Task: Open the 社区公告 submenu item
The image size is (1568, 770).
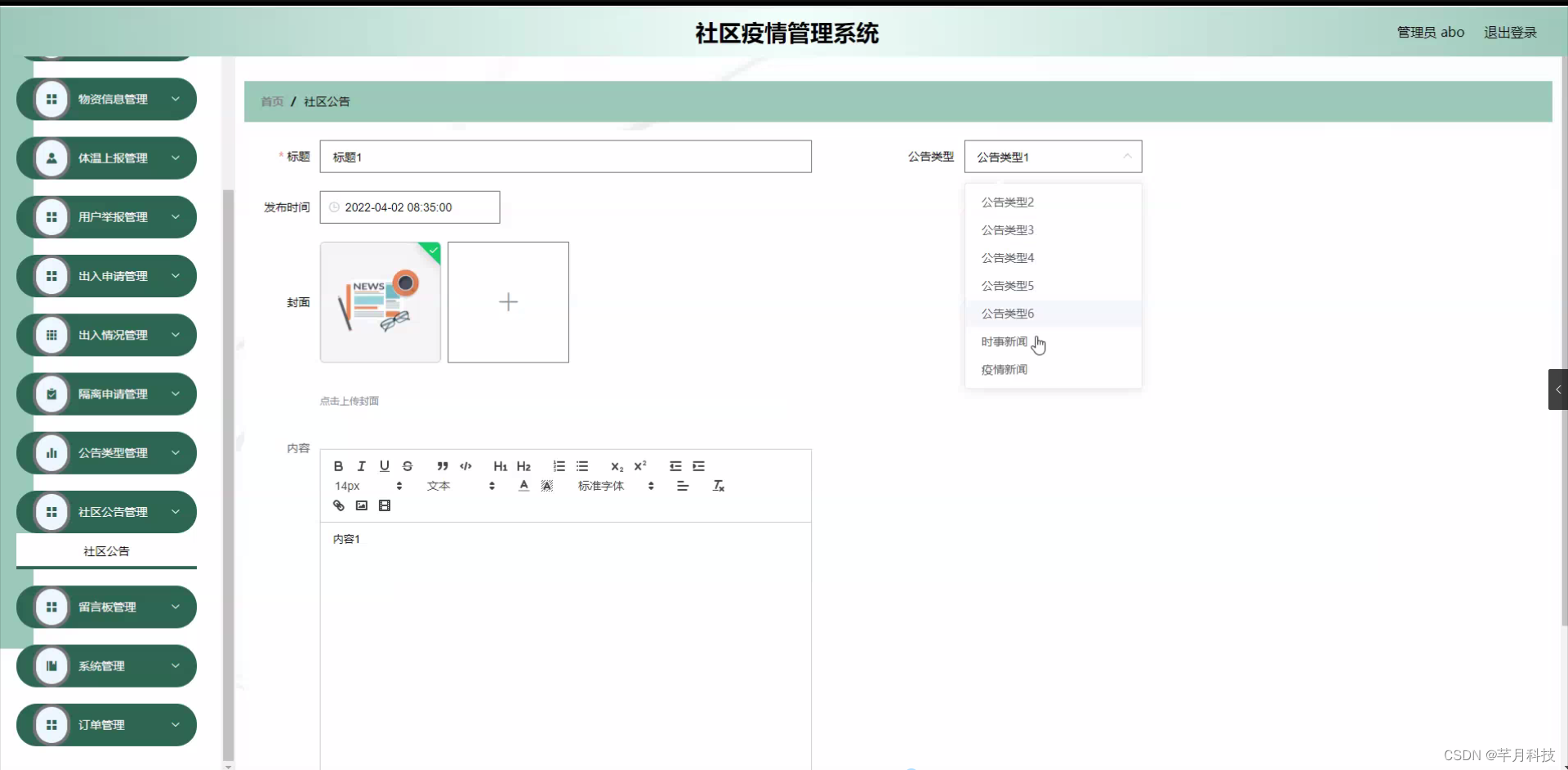Action: (x=105, y=551)
